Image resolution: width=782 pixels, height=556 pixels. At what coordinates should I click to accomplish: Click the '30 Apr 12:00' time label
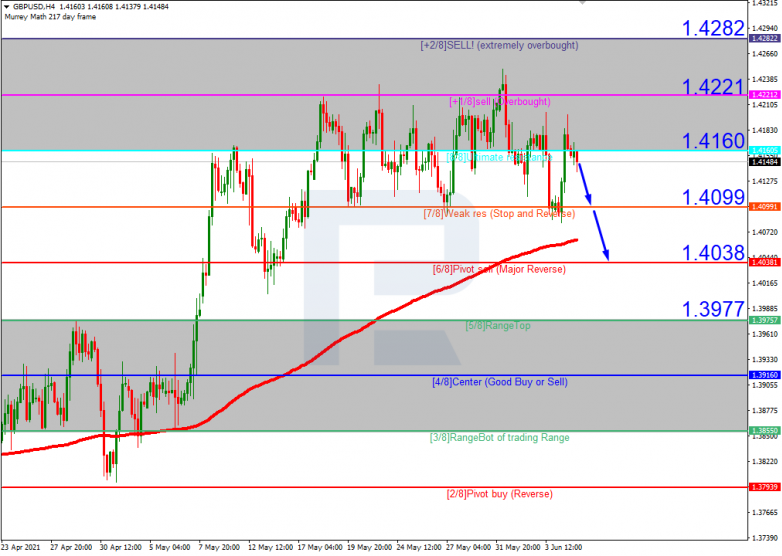click(120, 548)
